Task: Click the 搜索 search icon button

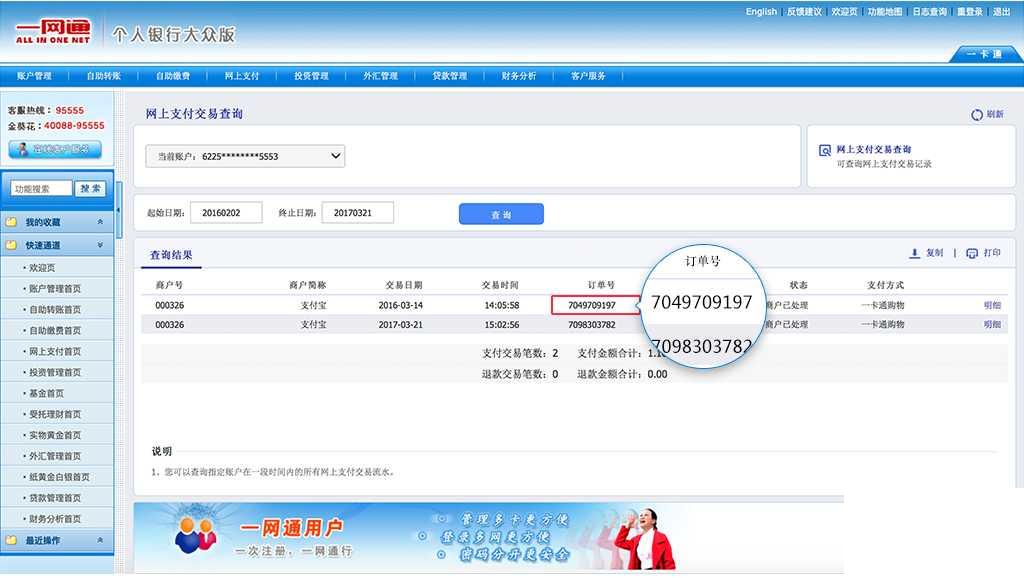Action: point(89,187)
